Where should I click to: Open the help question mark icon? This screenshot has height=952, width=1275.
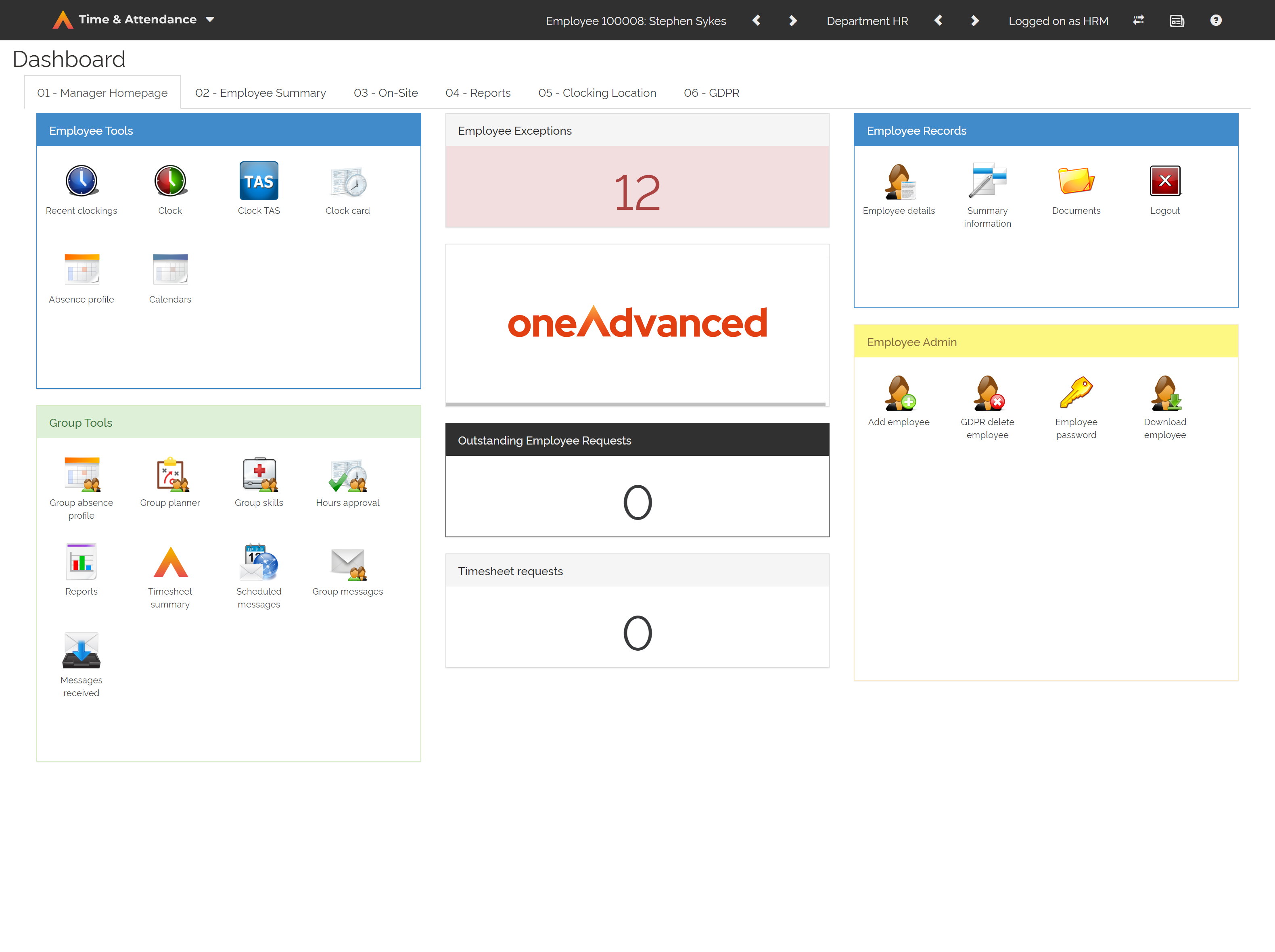pos(1216,20)
